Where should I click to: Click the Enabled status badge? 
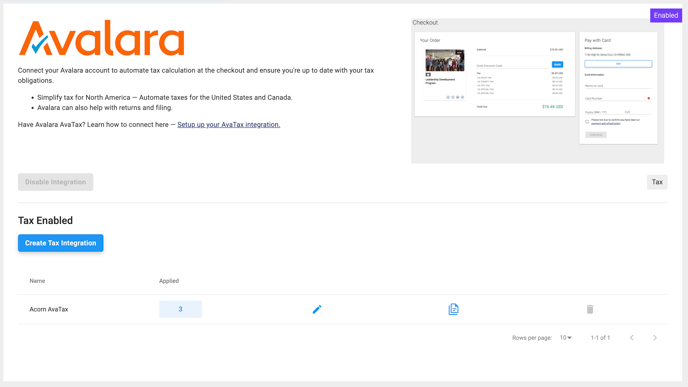(666, 15)
